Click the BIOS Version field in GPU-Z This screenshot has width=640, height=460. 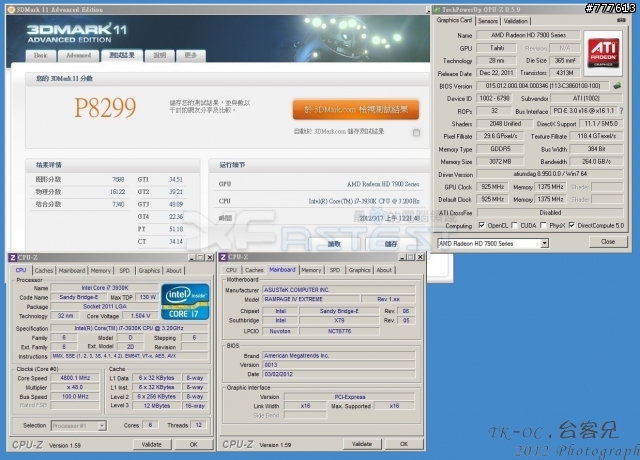543,86
